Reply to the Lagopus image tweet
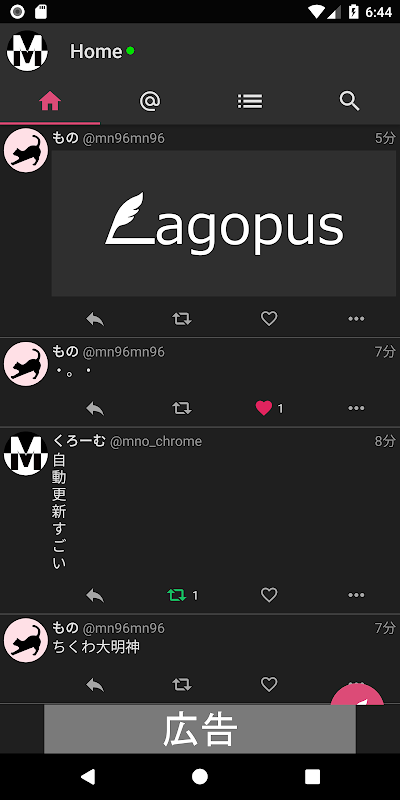The height and width of the screenshot is (800, 400). coord(95,319)
